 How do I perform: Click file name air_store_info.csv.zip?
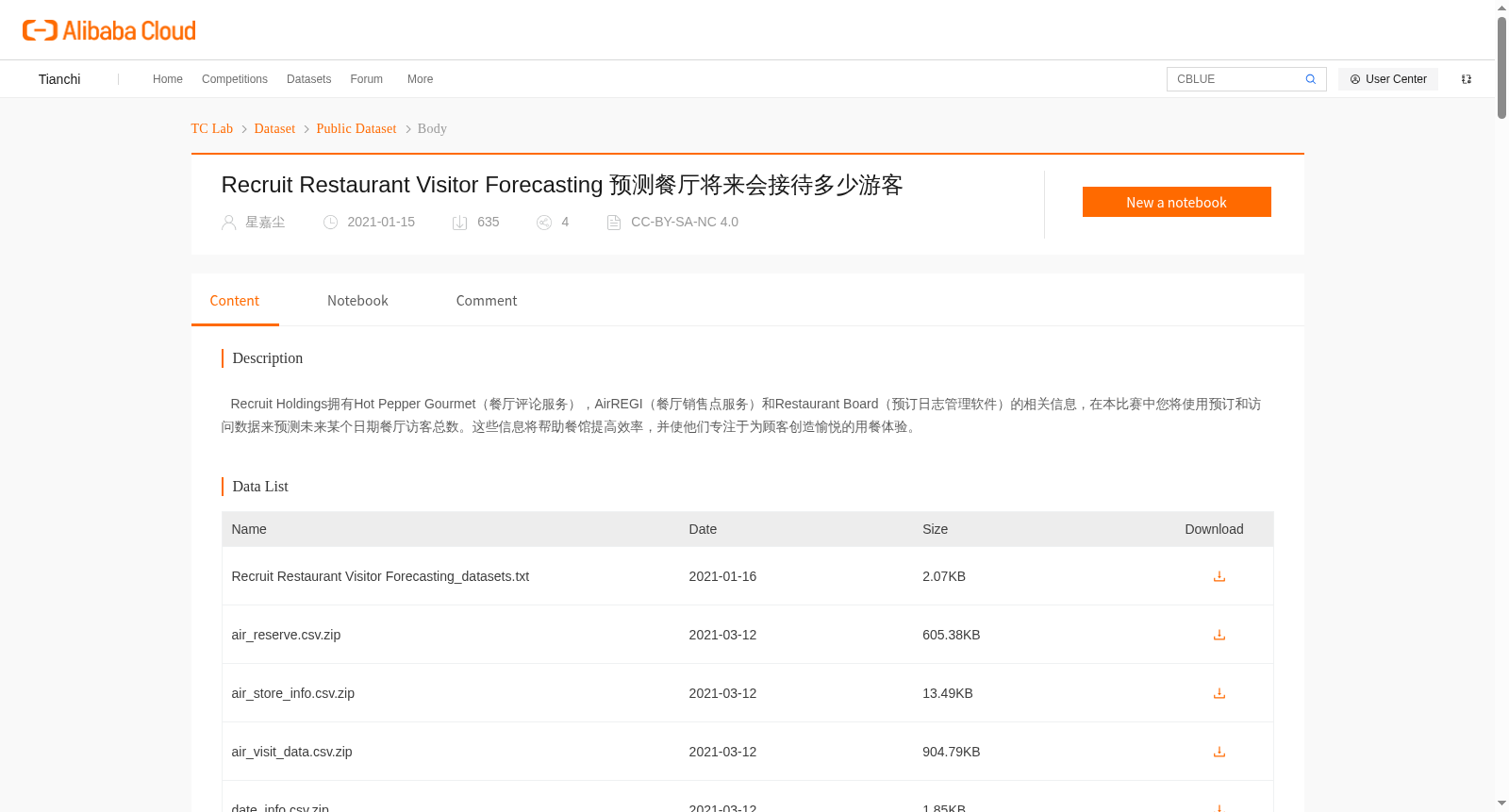pyautogui.click(x=293, y=693)
